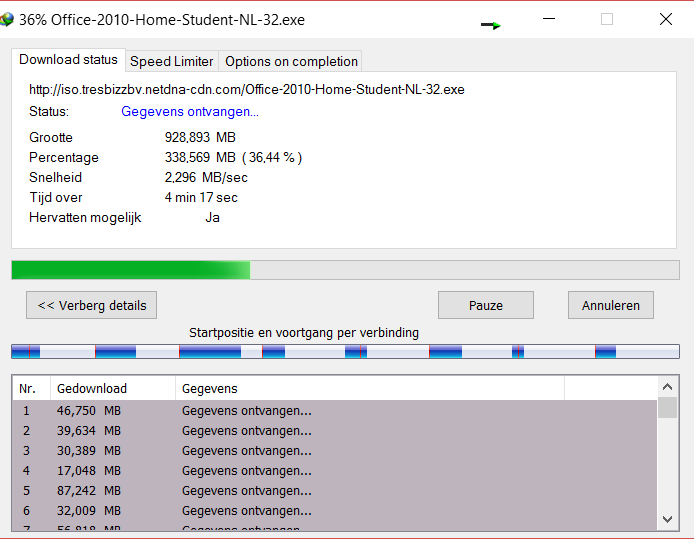Select connection row 1 with 46,750 MB

(x=335, y=411)
